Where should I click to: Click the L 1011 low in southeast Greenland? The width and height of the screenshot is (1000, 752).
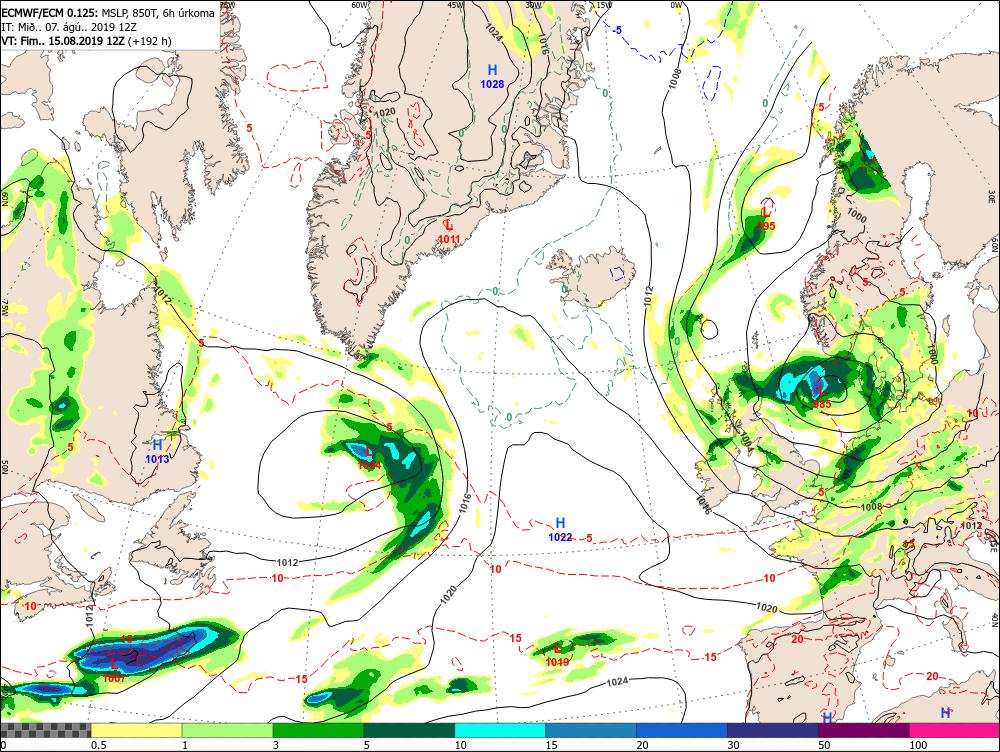click(449, 232)
